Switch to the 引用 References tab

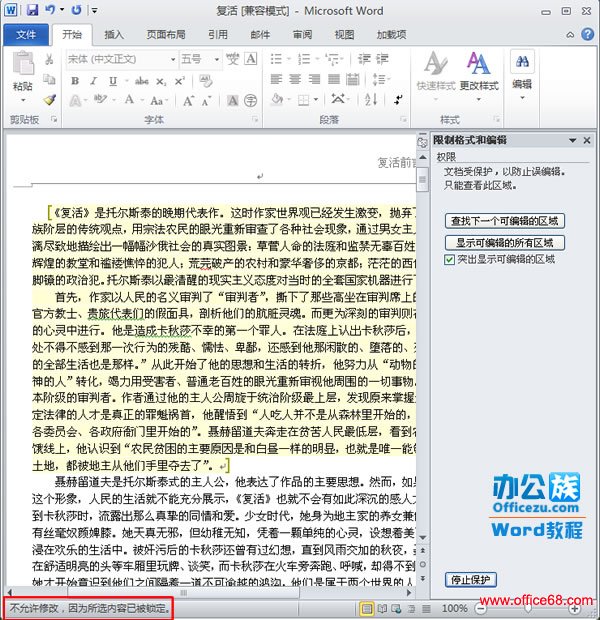218,34
